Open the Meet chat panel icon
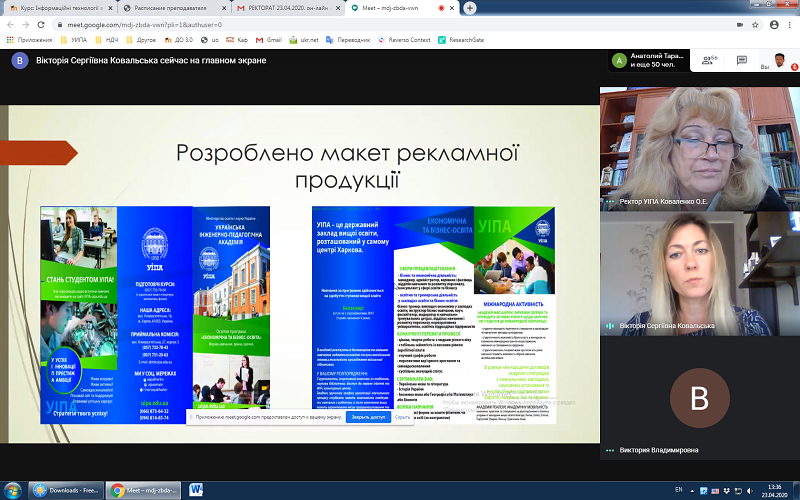Screen dimensions: 800x500 click(x=742, y=60)
